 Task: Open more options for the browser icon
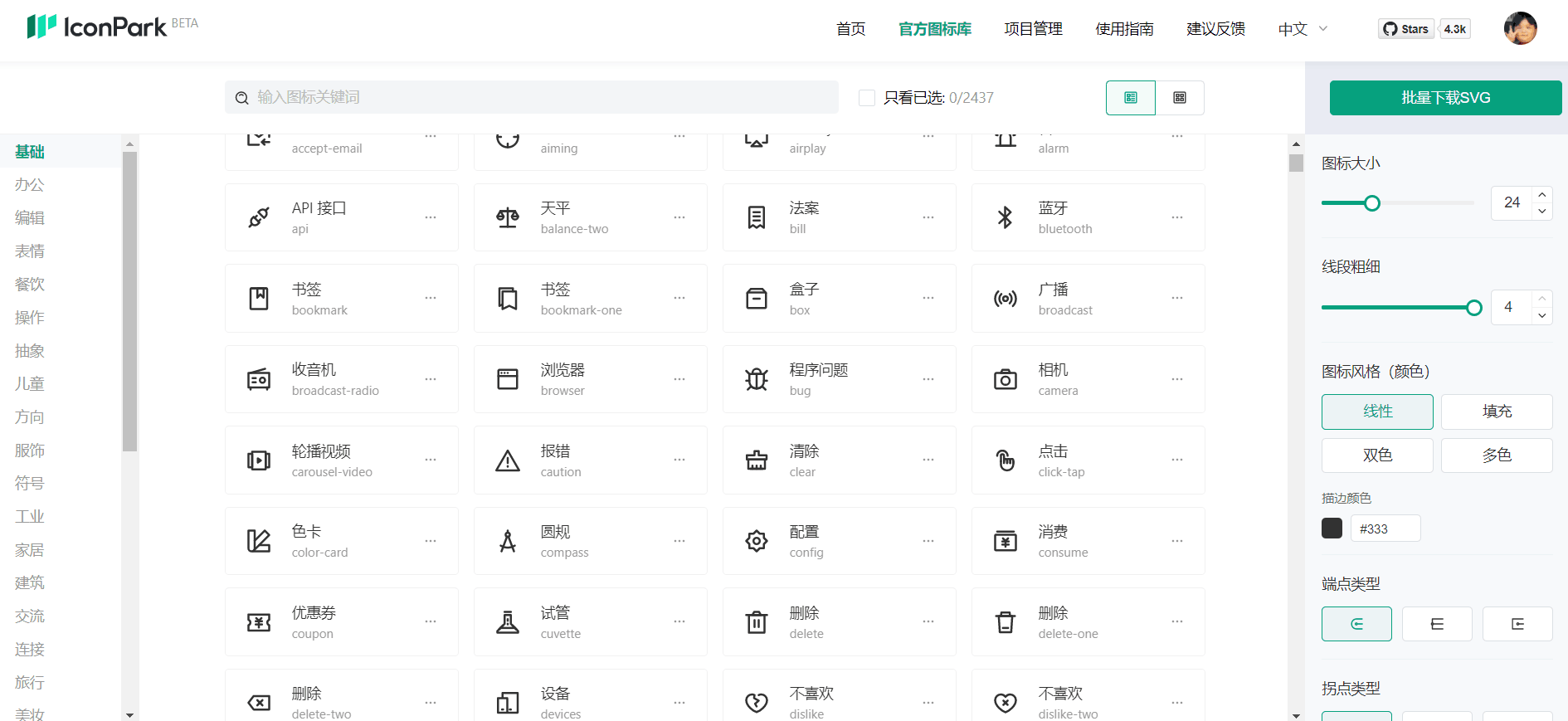point(679,379)
